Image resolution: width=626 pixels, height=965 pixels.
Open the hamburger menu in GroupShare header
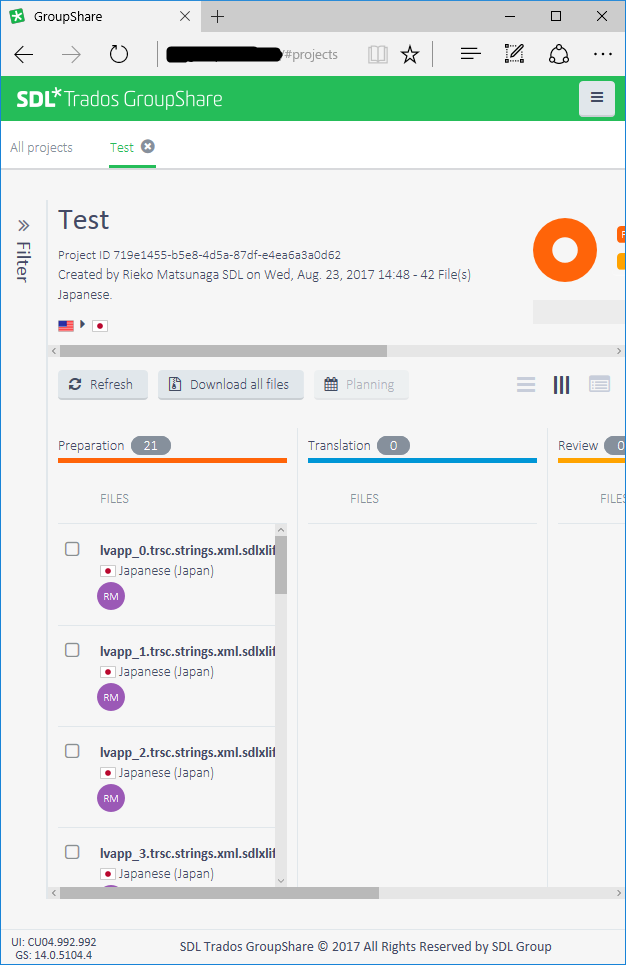tap(597, 98)
